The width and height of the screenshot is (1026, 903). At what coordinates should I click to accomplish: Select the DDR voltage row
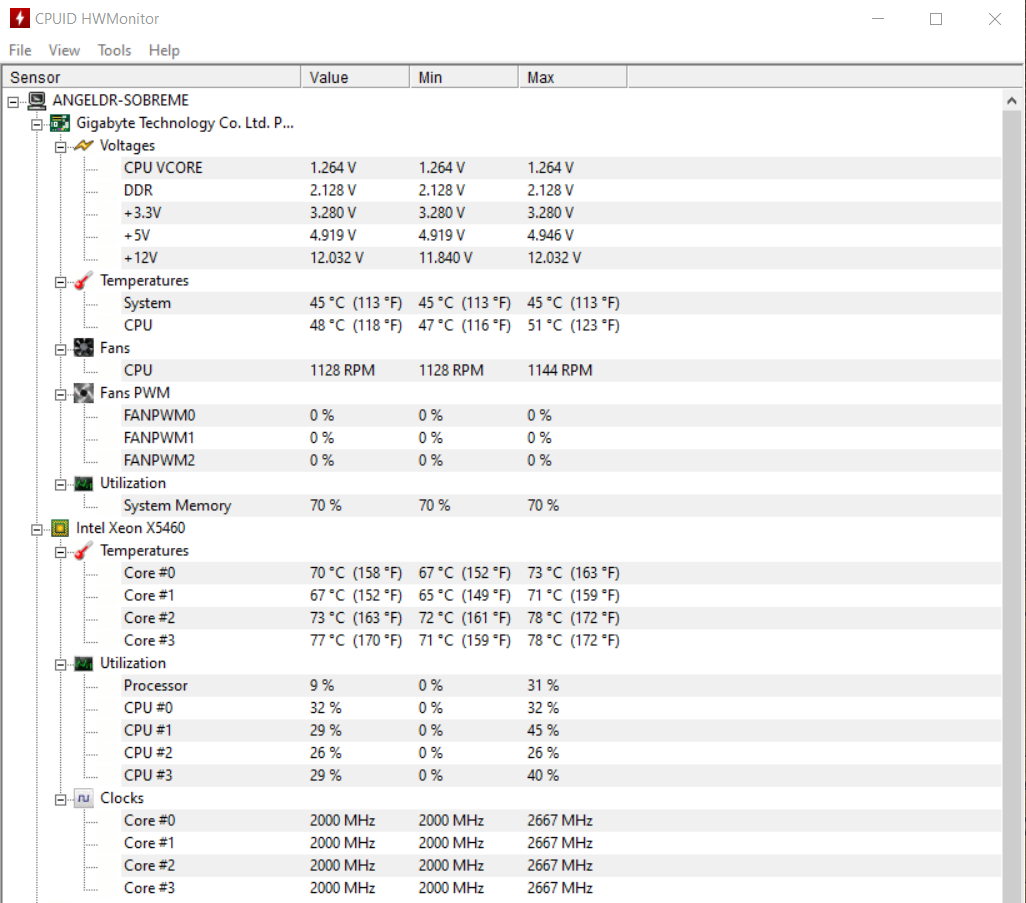tap(561, 190)
